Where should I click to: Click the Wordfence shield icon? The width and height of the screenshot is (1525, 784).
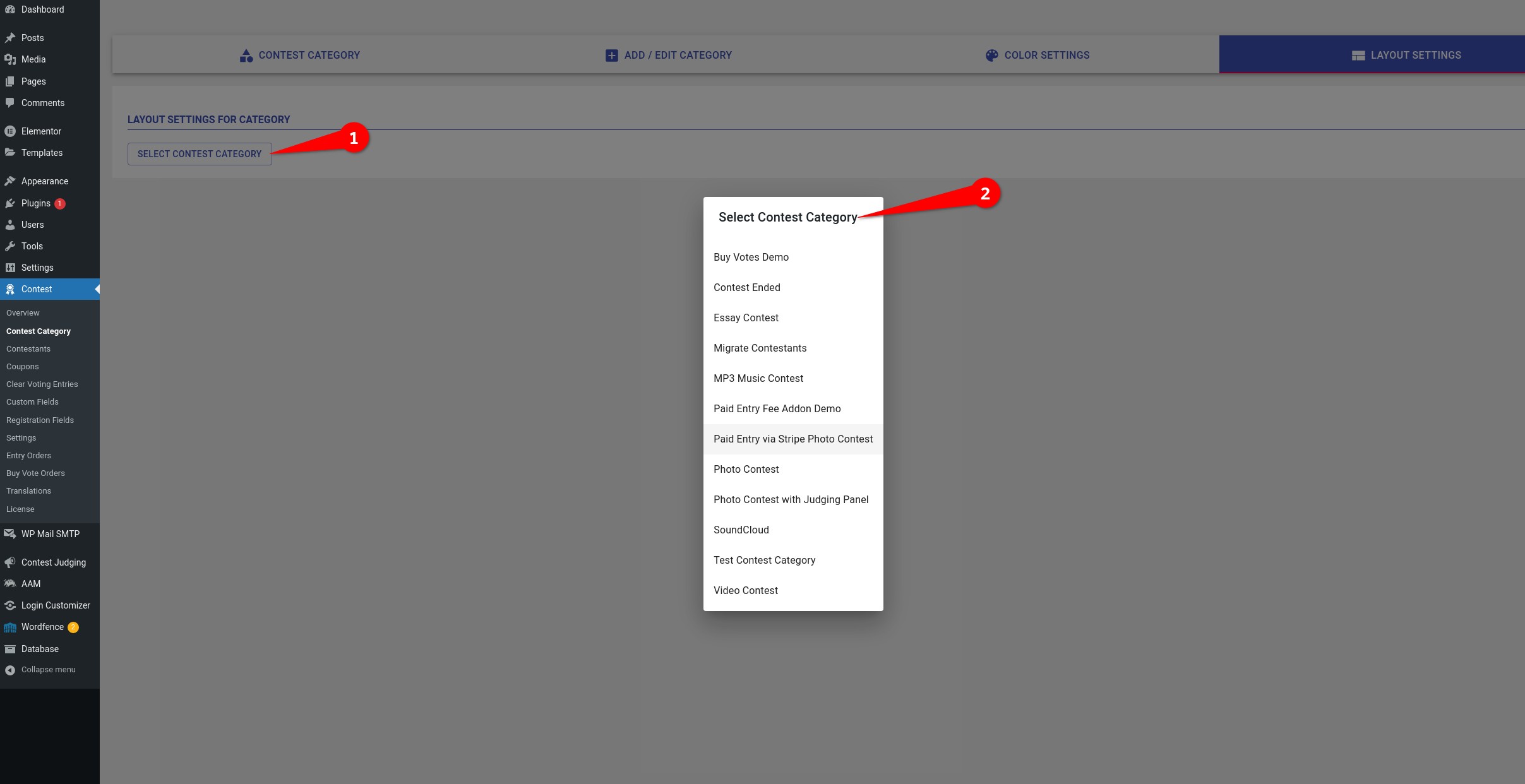tap(10, 627)
